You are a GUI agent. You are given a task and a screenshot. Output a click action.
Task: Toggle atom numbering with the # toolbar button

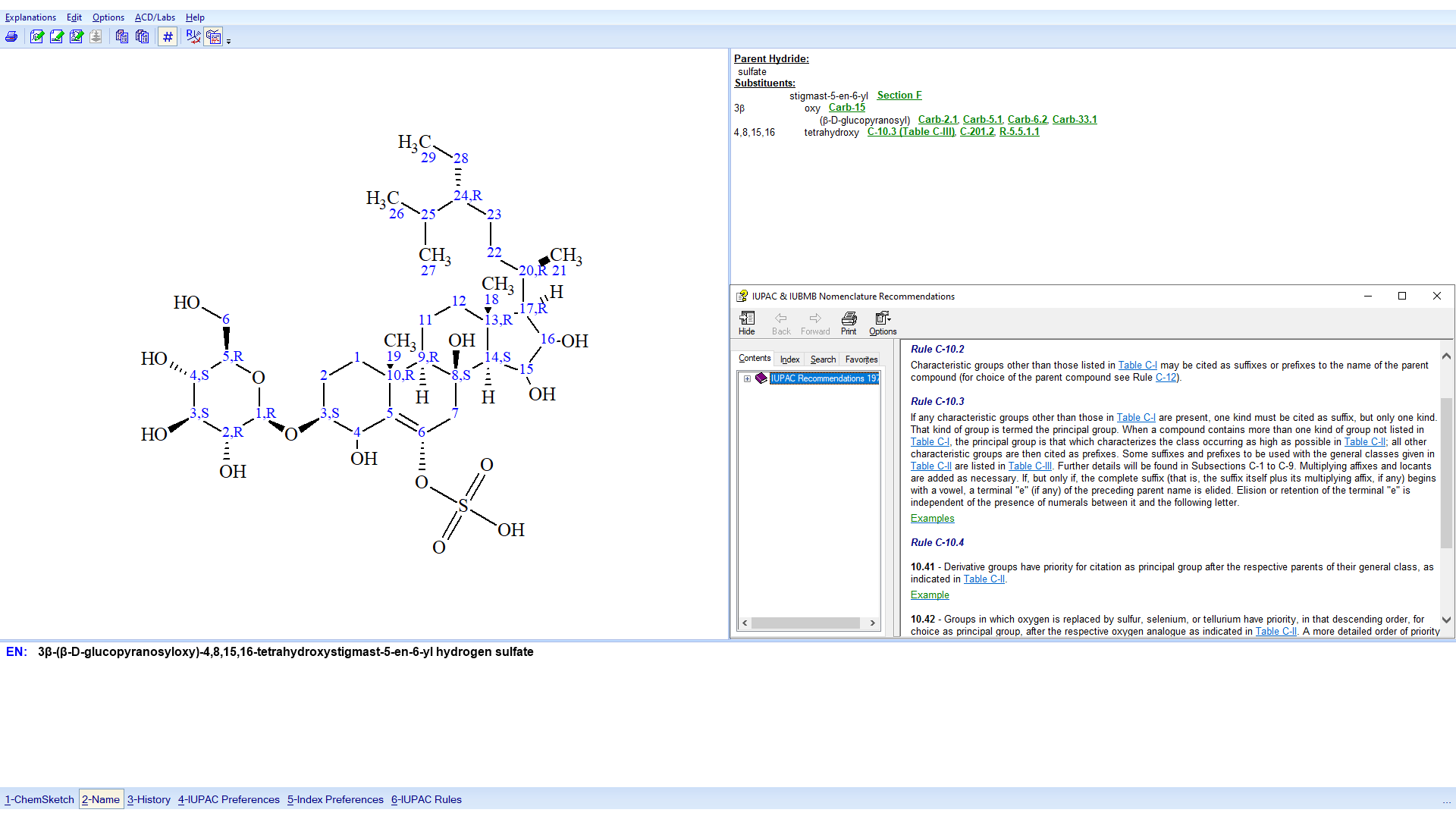[x=168, y=36]
